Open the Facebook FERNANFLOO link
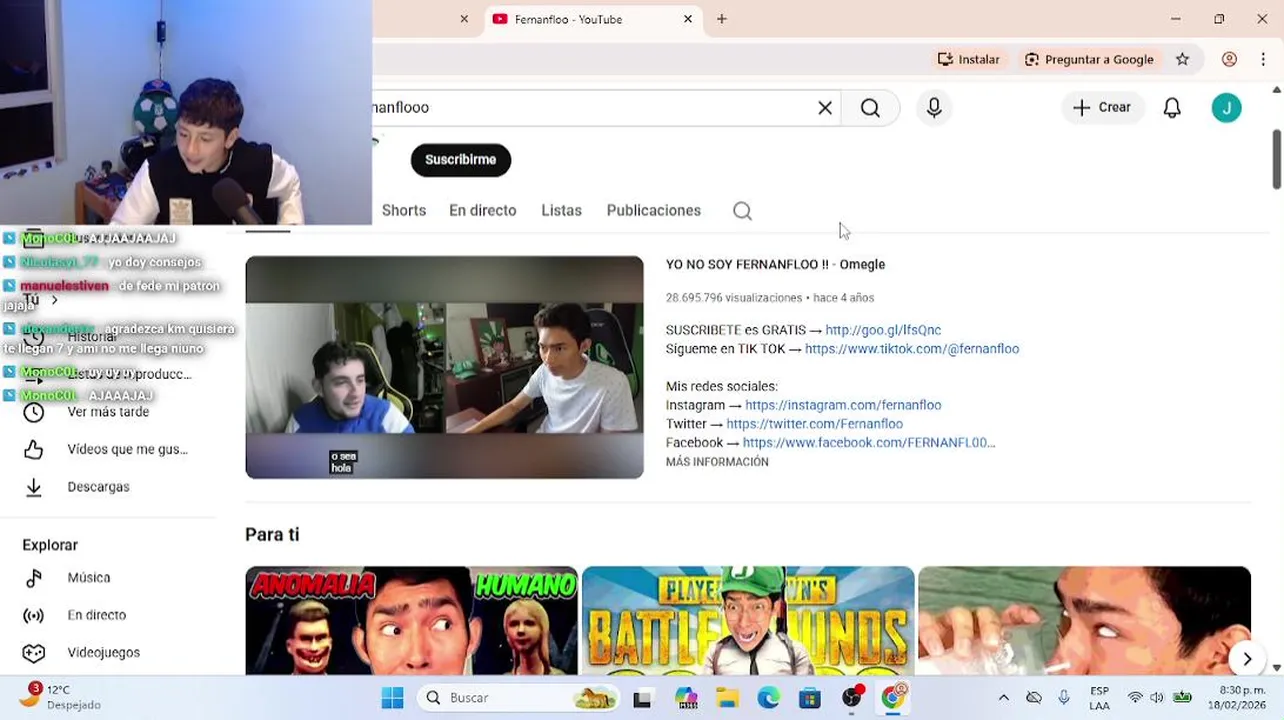This screenshot has width=1284, height=720. 869,443
